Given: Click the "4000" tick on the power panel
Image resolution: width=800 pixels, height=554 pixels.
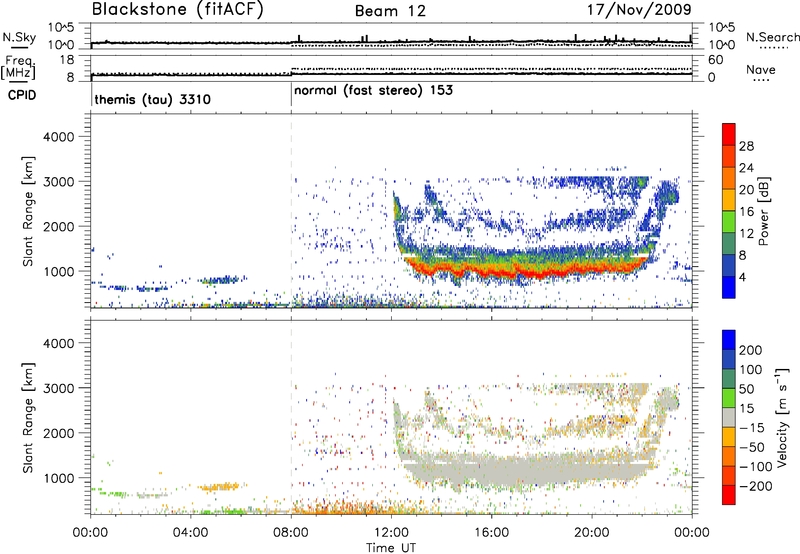Looking at the screenshot, I should pos(58,137).
